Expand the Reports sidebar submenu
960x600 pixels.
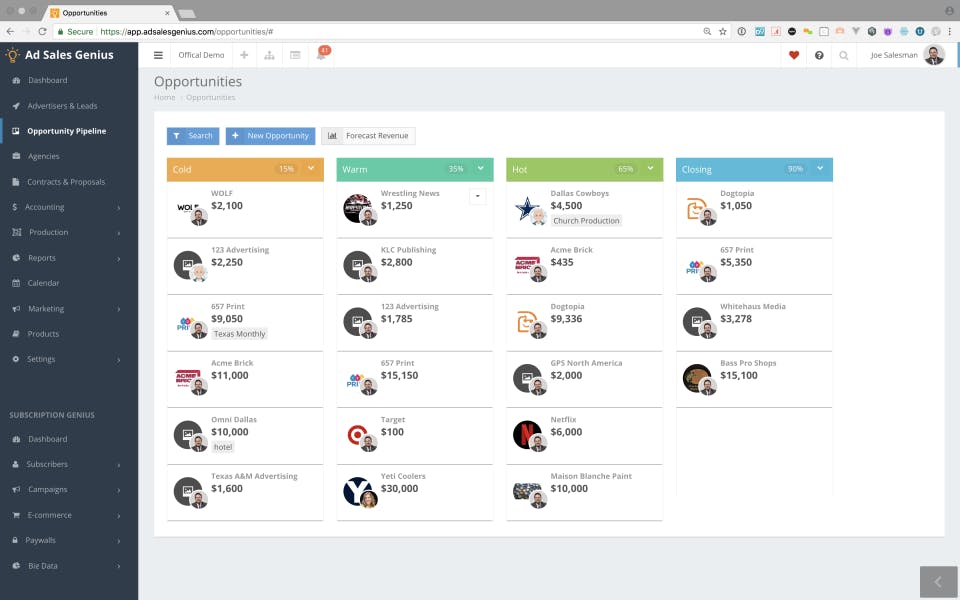point(67,258)
